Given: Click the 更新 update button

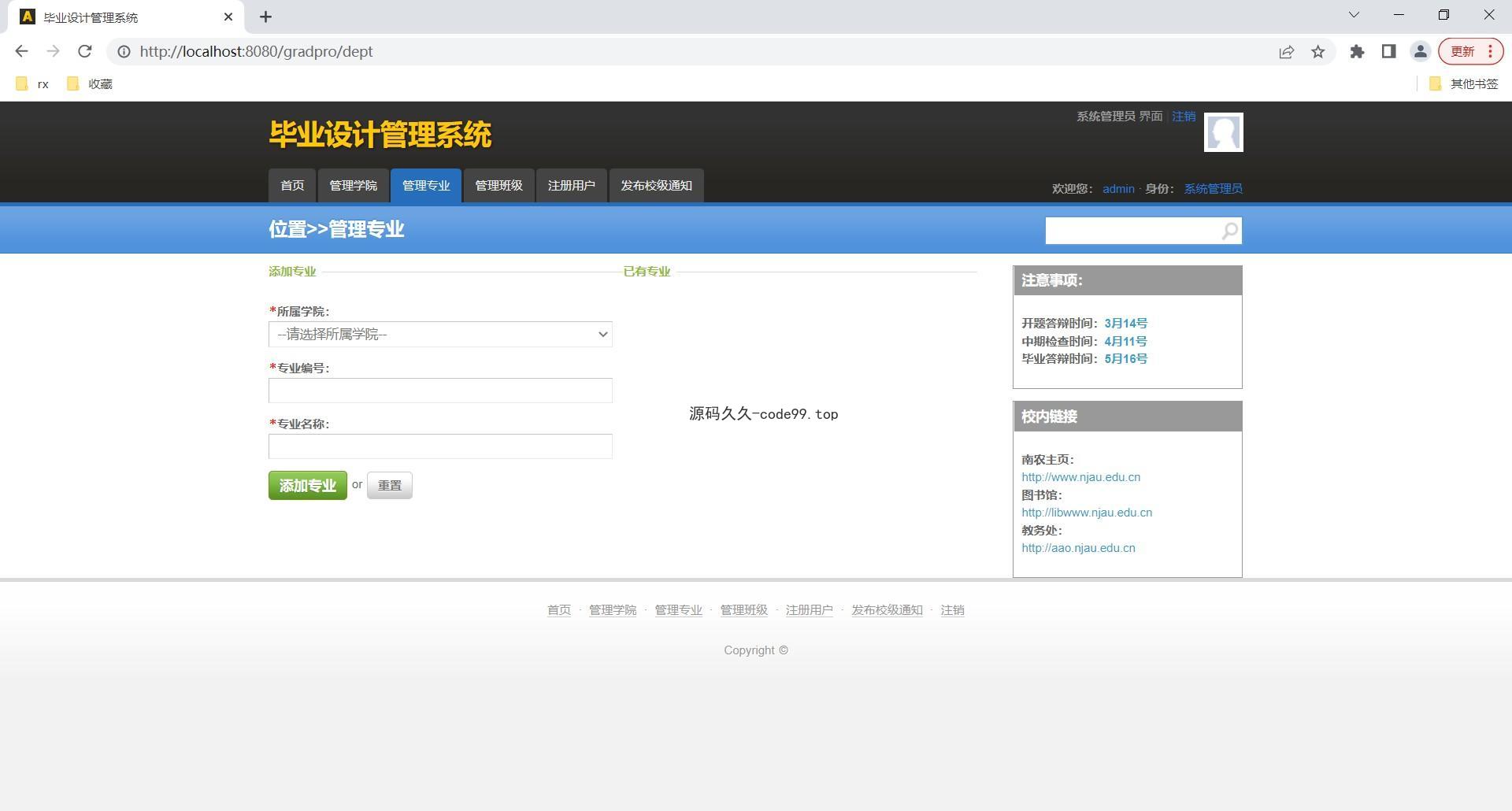Looking at the screenshot, I should click(1471, 51).
